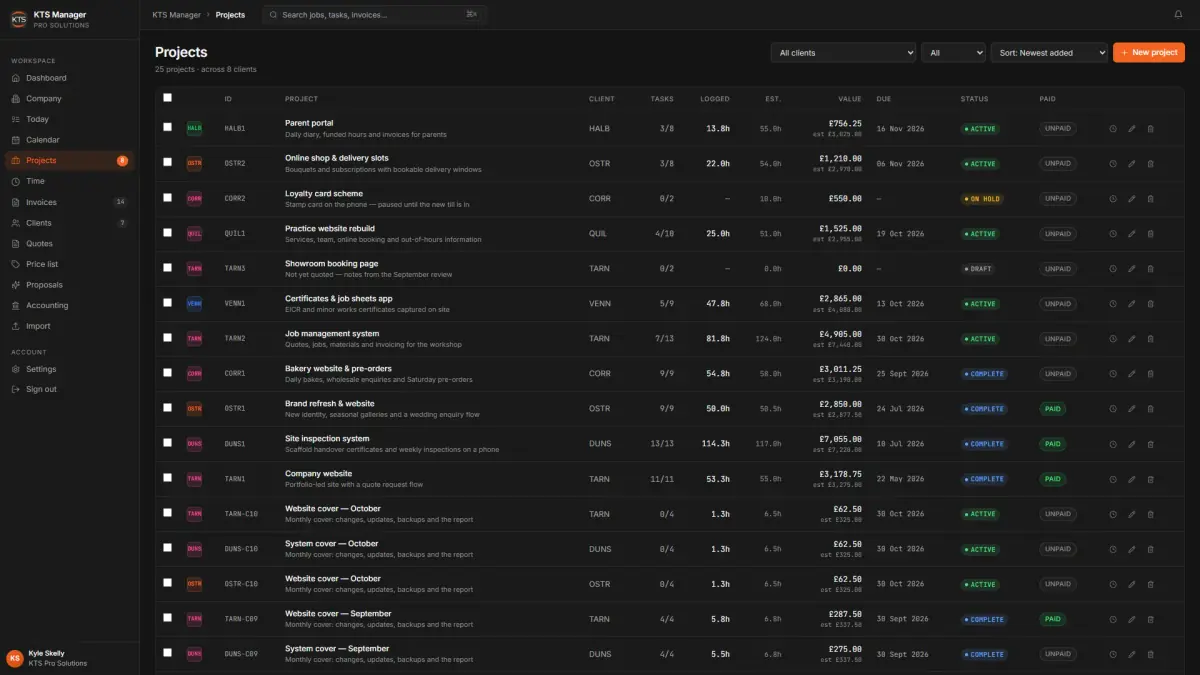Screen dimensions: 1200x675
Task: Open the notifications bell
Action: pyautogui.click(x=1178, y=15)
